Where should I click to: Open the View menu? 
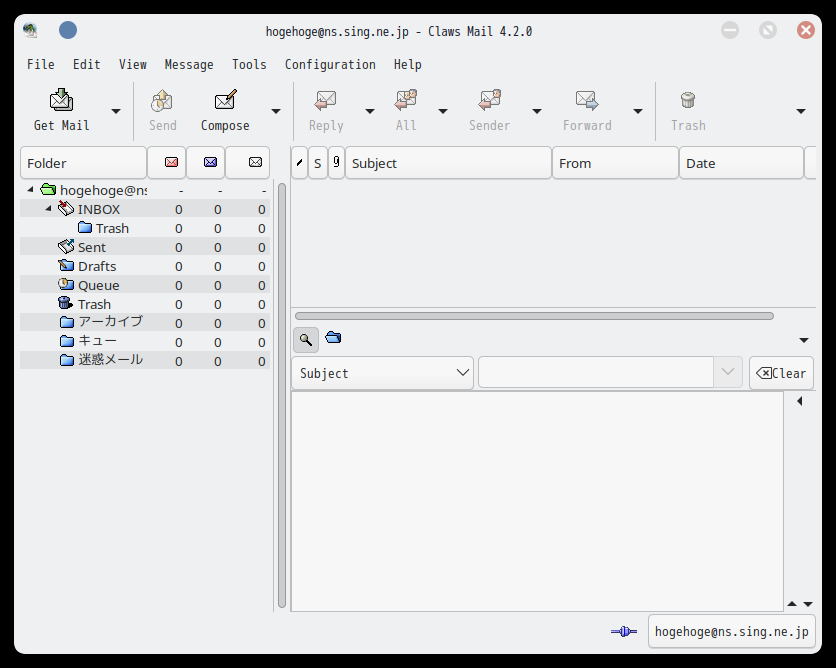(x=132, y=65)
